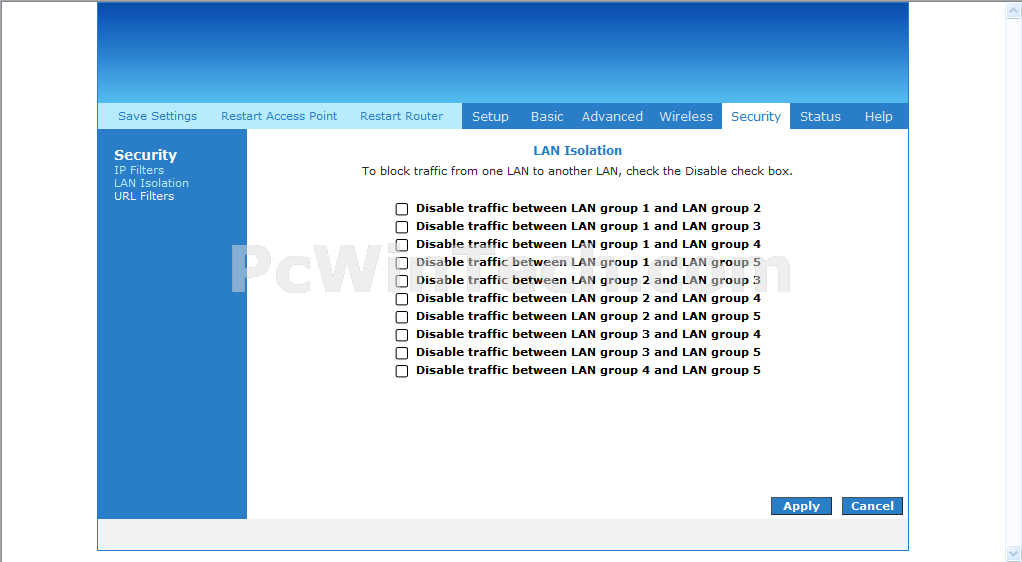Viewport: 1022px width, 562px height.
Task: Open the Help tab
Action: point(879,116)
